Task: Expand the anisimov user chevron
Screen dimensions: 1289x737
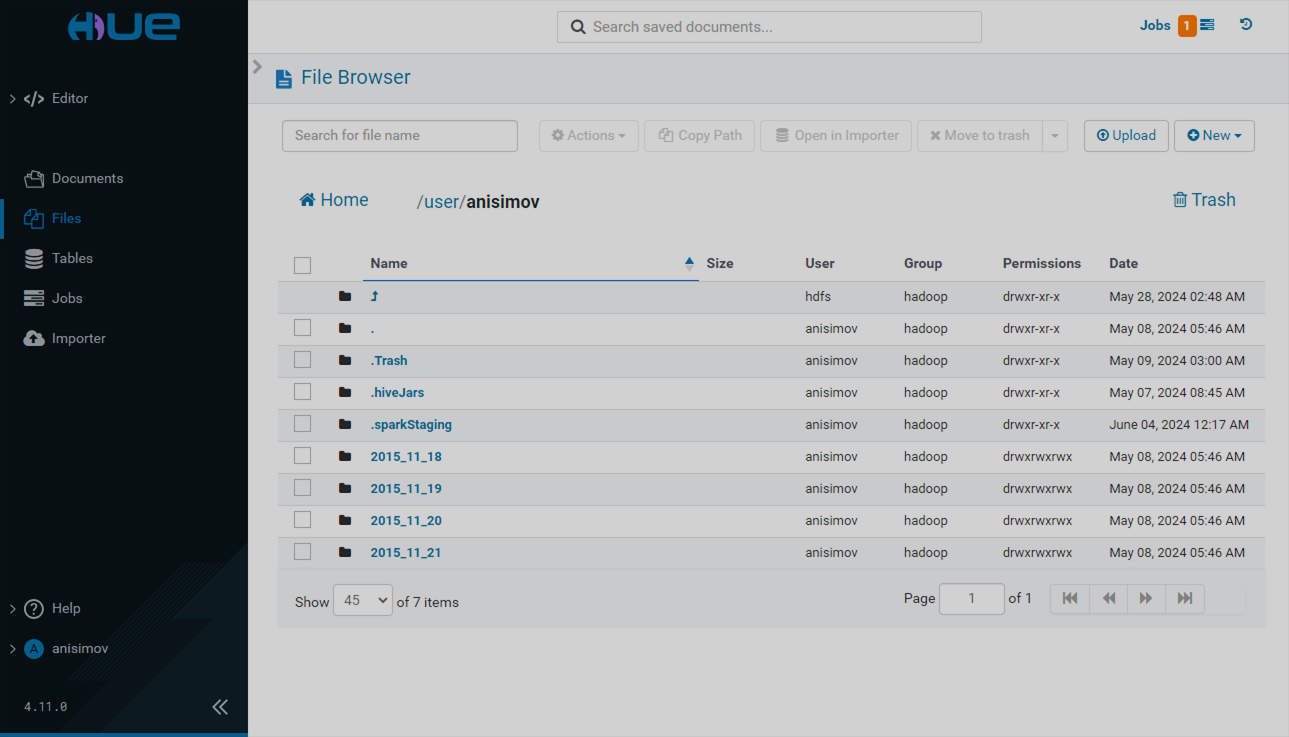Action: point(13,648)
